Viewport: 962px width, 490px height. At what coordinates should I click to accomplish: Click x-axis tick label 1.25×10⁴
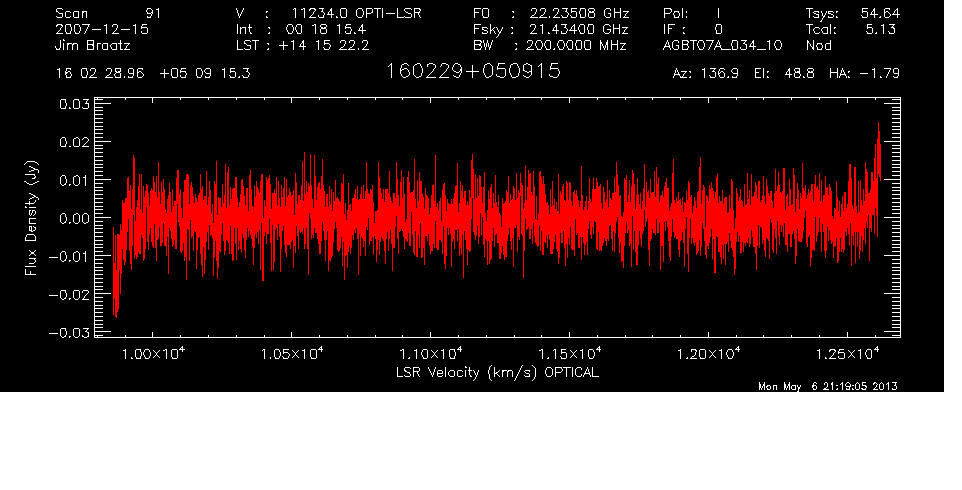(848, 353)
